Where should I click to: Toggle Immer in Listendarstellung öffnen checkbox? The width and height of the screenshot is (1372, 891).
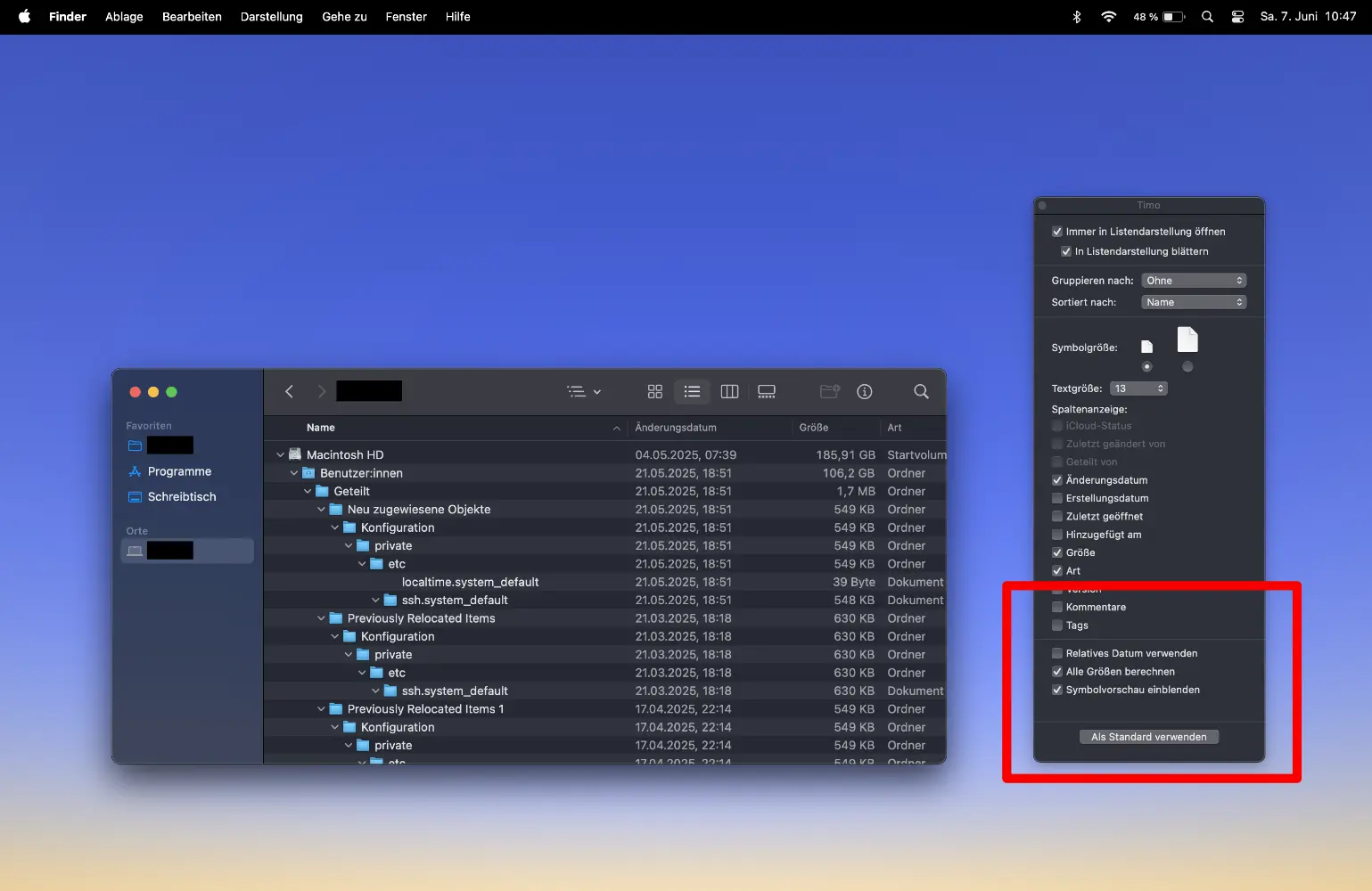[1057, 232]
